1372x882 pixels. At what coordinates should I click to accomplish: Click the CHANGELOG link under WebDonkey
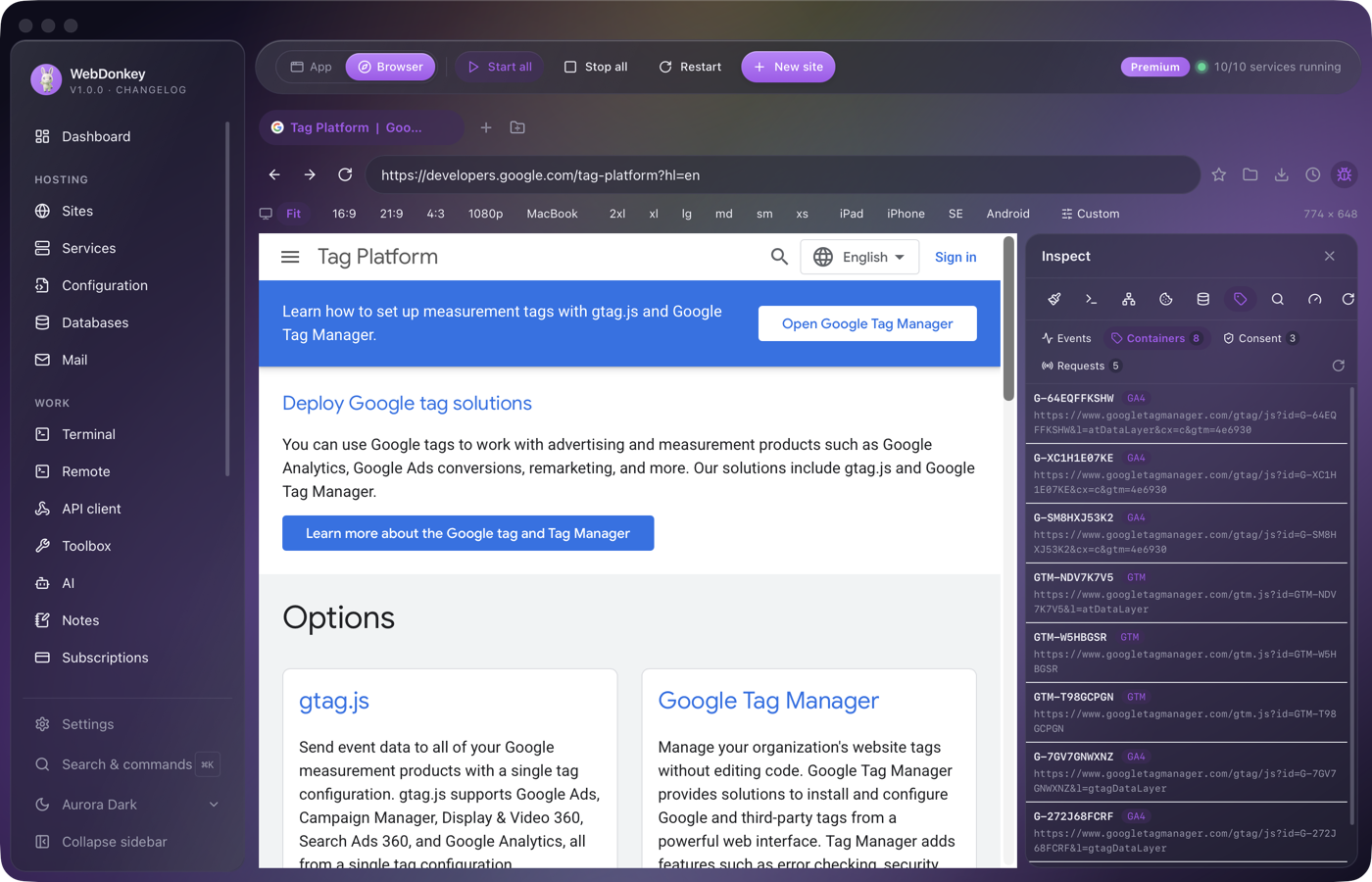point(151,90)
